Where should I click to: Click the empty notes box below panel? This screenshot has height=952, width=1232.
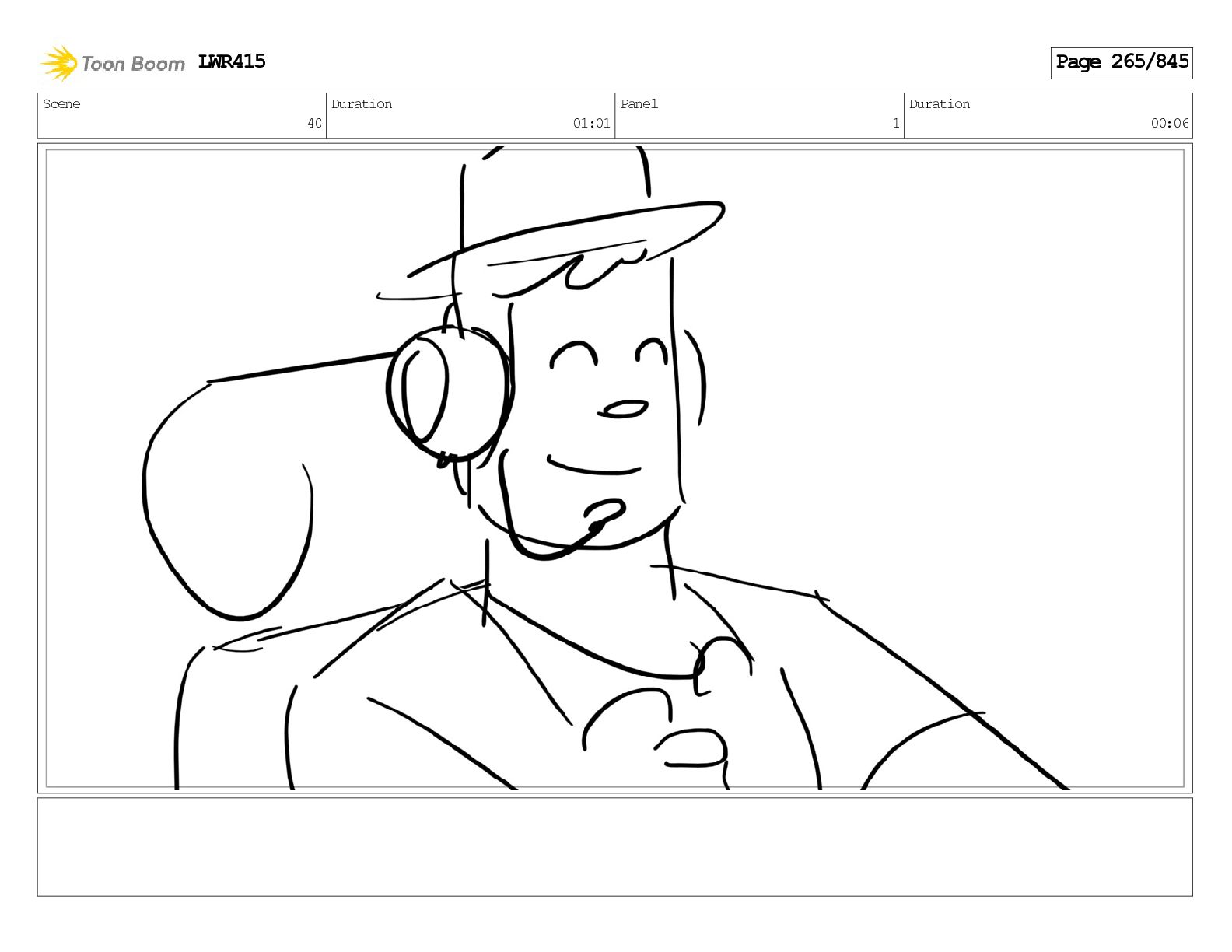(x=614, y=847)
